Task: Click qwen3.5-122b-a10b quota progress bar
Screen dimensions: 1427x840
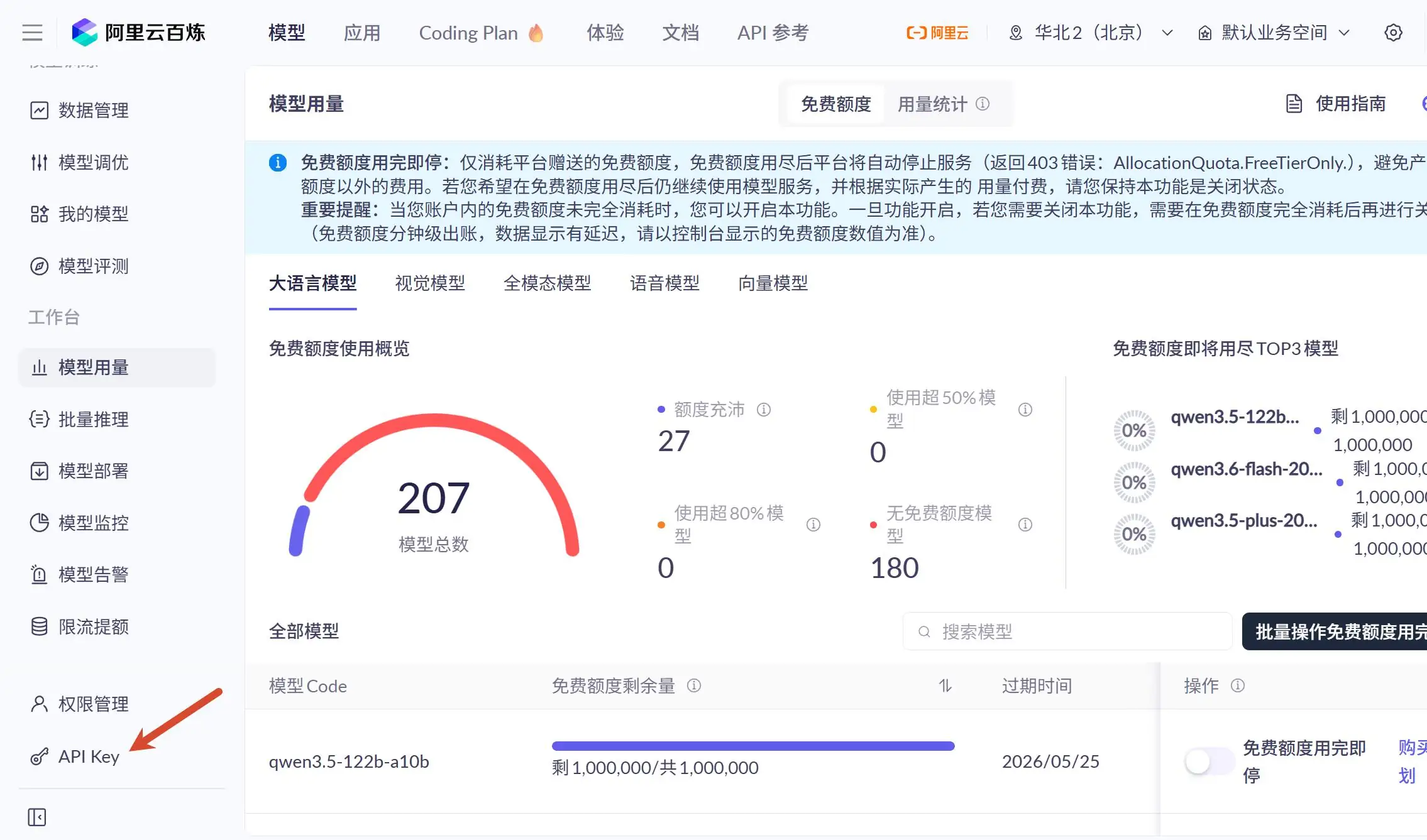Action: click(x=753, y=746)
